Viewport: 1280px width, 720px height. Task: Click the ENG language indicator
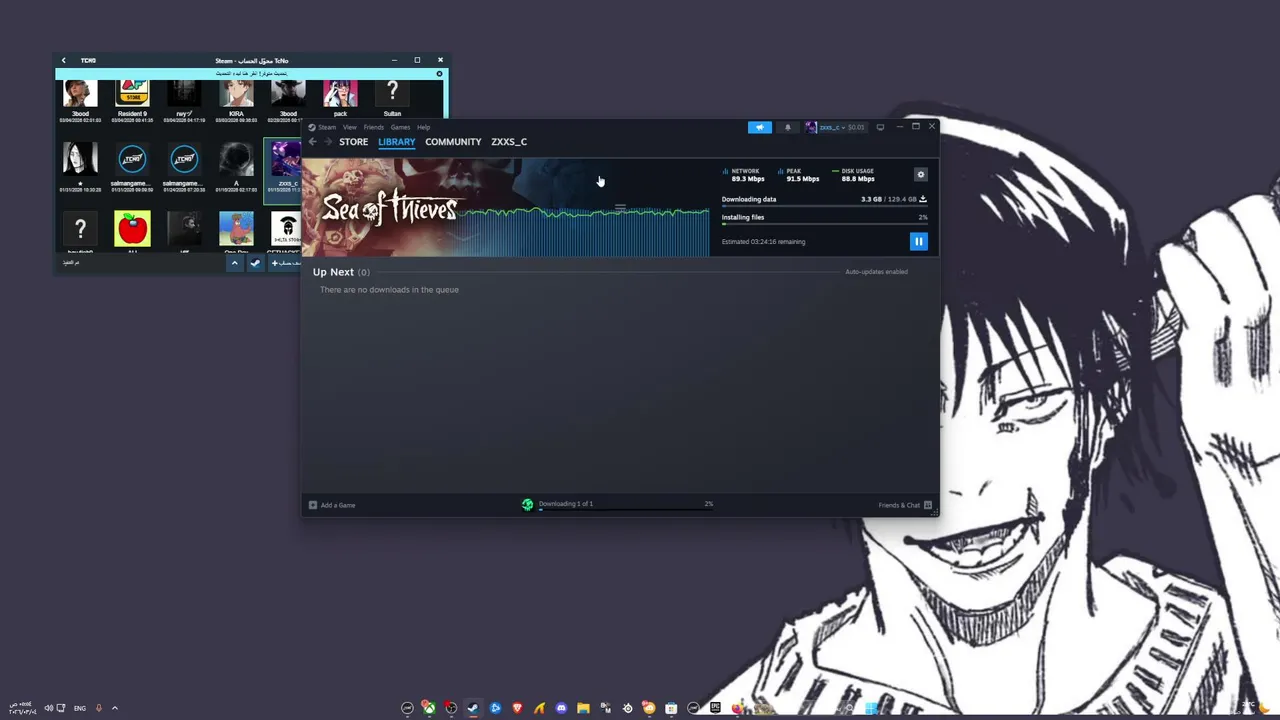point(80,708)
